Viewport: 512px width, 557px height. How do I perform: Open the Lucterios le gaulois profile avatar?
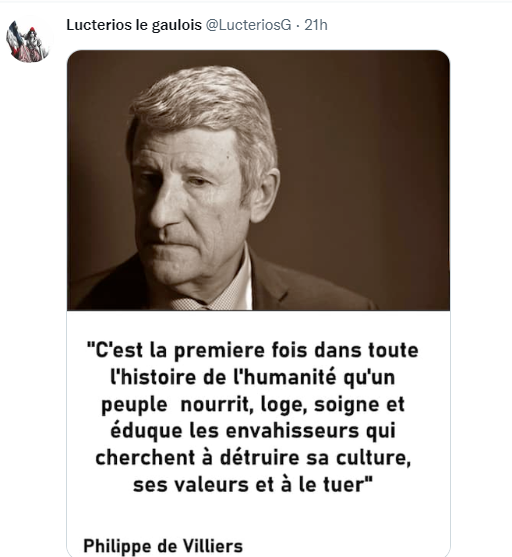pyautogui.click(x=28, y=41)
